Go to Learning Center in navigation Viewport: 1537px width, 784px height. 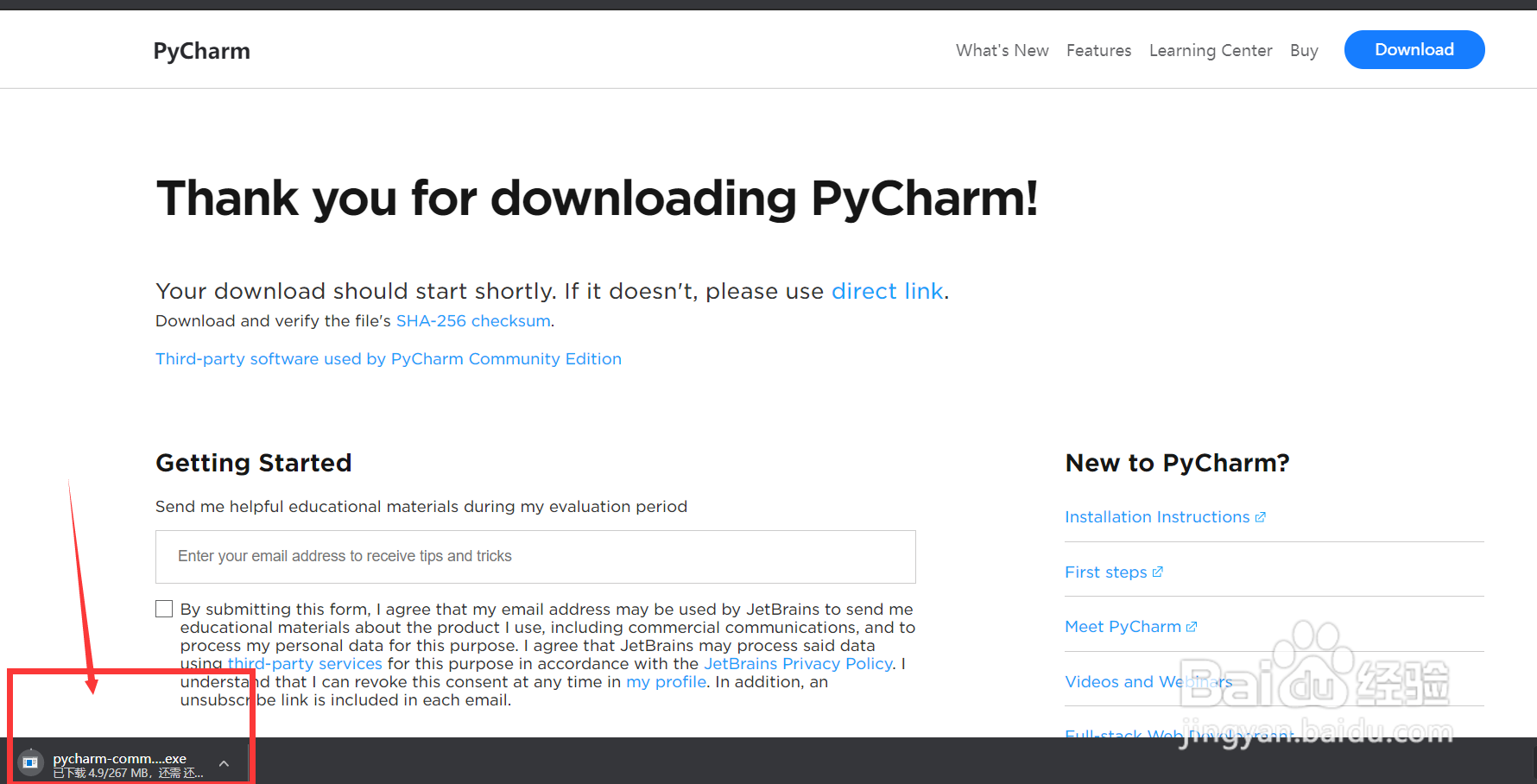[1211, 50]
